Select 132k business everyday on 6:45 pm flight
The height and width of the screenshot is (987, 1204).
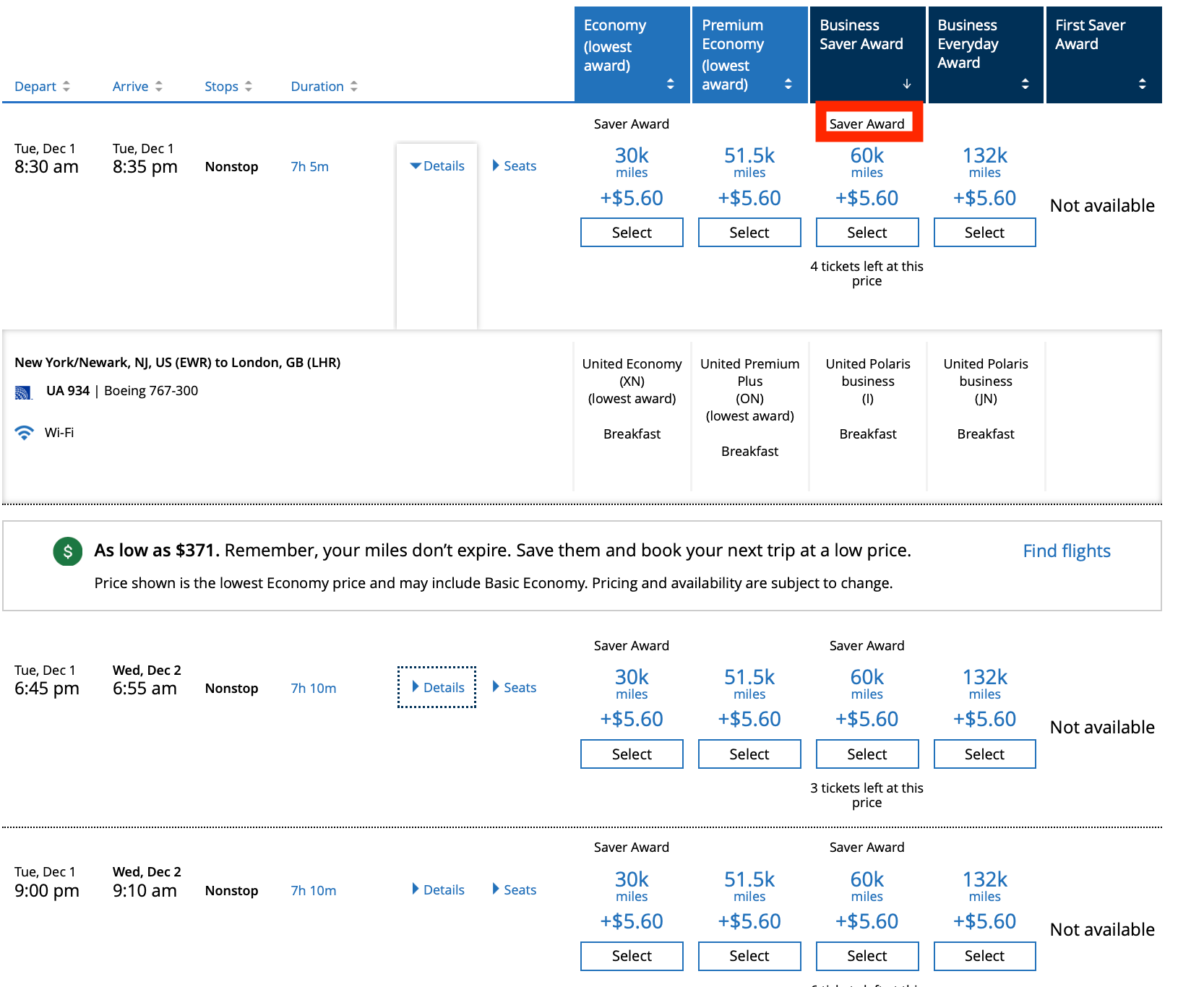pyautogui.click(x=985, y=754)
